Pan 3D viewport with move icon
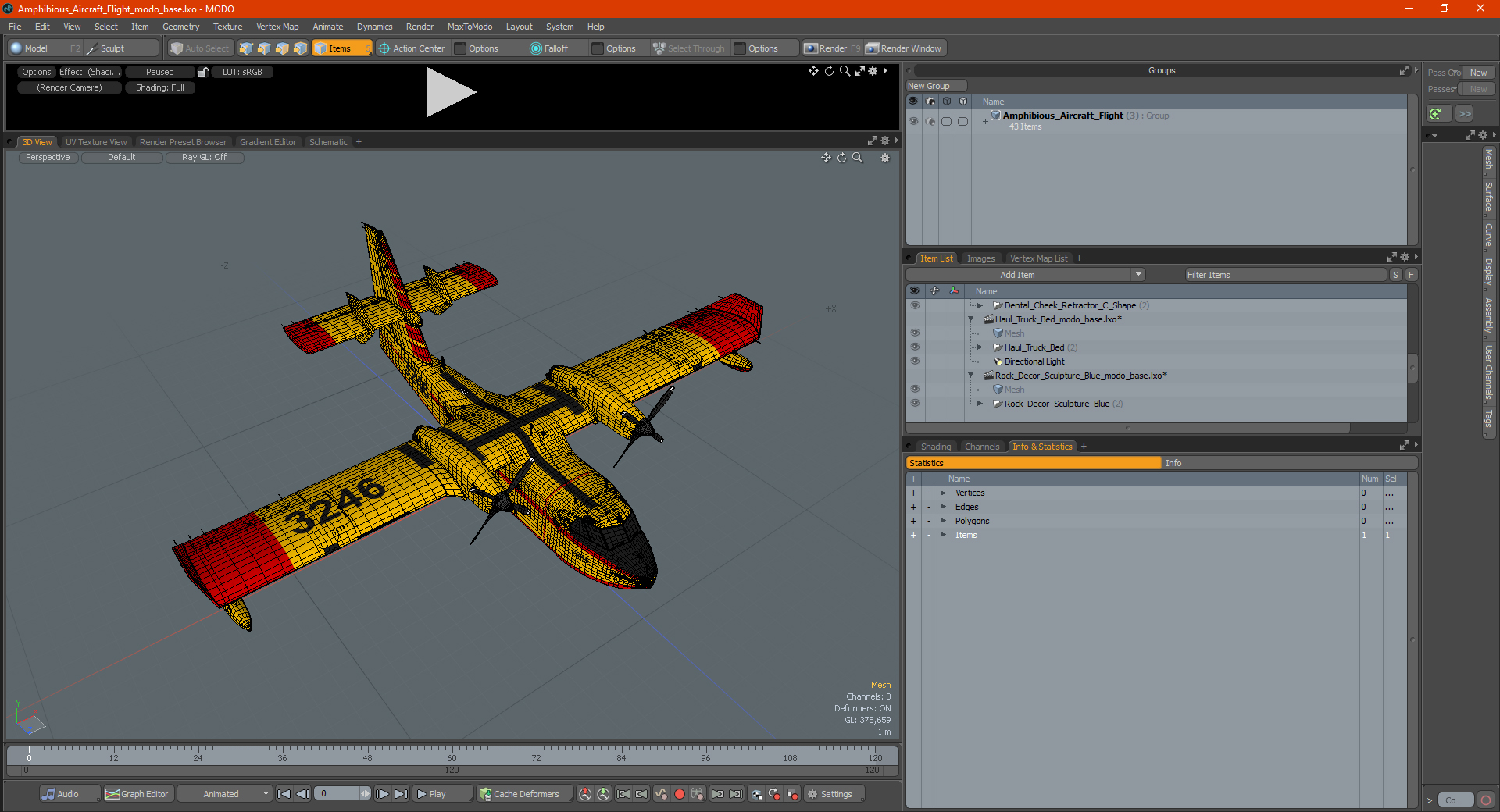Screen dimensions: 1500x812 click(x=826, y=158)
